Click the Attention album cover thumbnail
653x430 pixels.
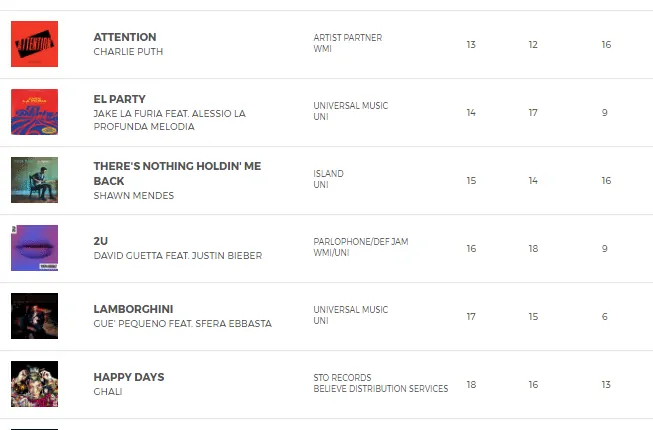[x=34, y=44]
